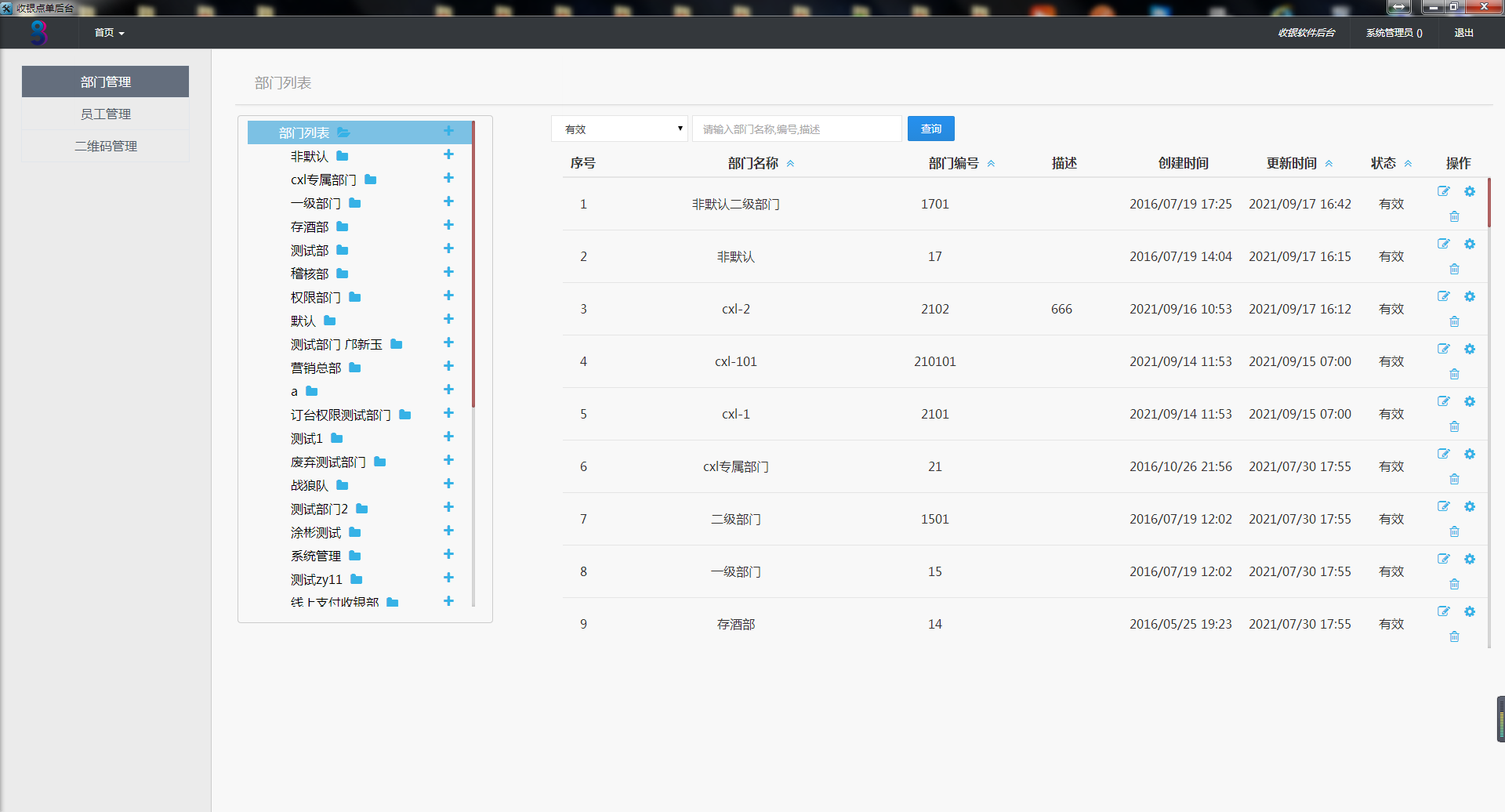Select 涂彬测试 in department tree

[x=316, y=532]
